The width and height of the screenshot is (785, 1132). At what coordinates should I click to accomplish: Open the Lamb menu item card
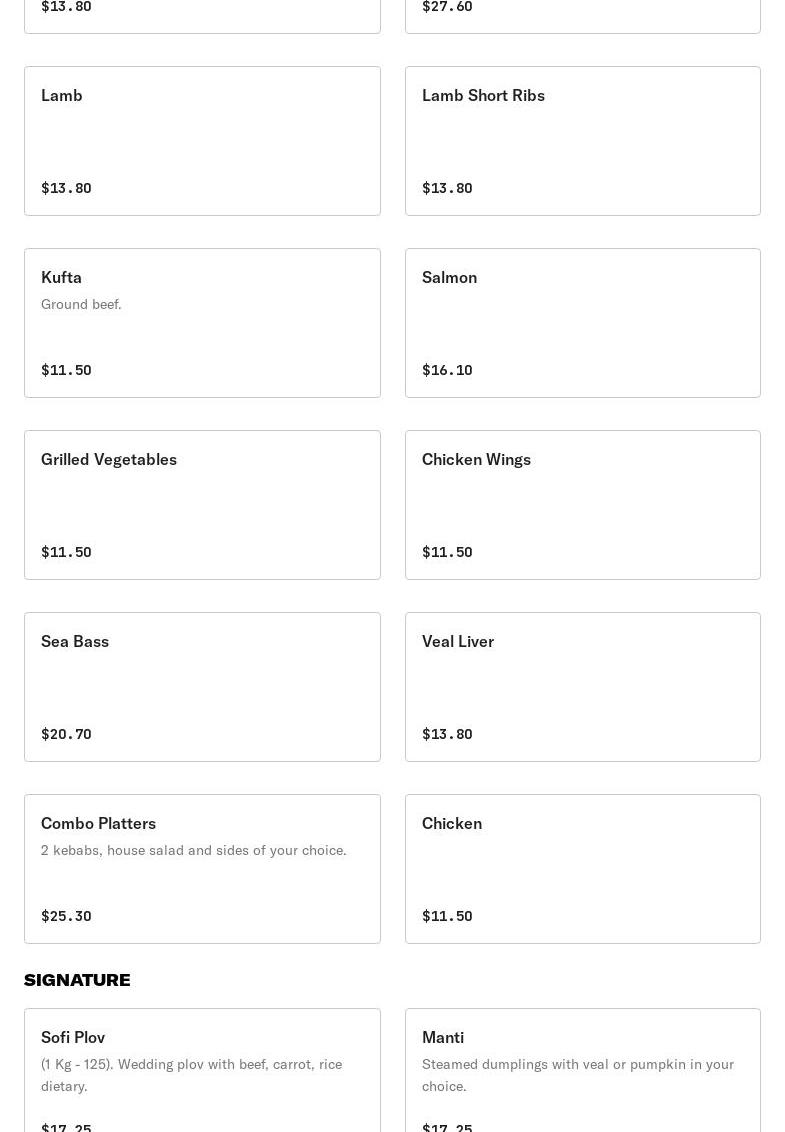pos(202,141)
